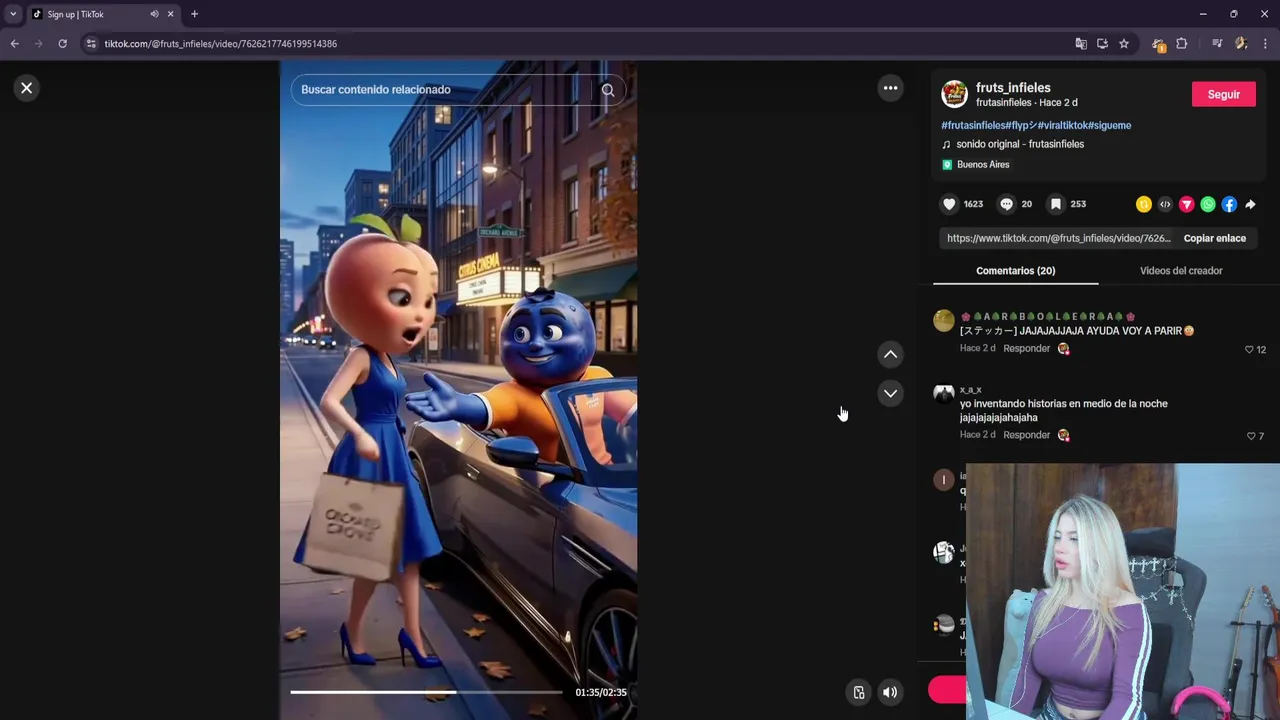
Task: Select the Sign up | TikTok tab
Action: click(103, 14)
